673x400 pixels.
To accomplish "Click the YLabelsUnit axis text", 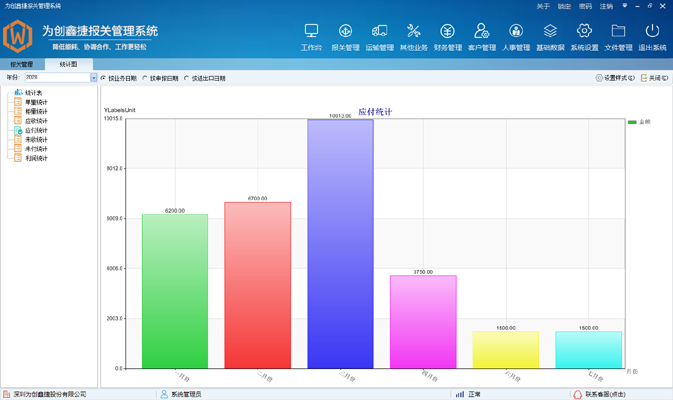I will coord(119,110).
